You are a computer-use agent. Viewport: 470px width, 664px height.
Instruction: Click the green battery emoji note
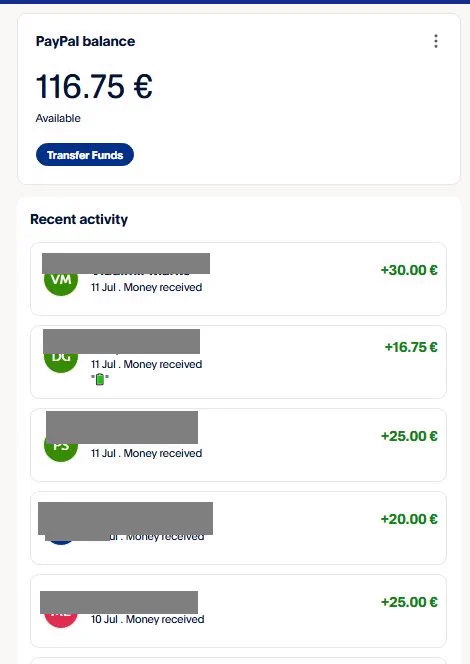[x=100, y=379]
